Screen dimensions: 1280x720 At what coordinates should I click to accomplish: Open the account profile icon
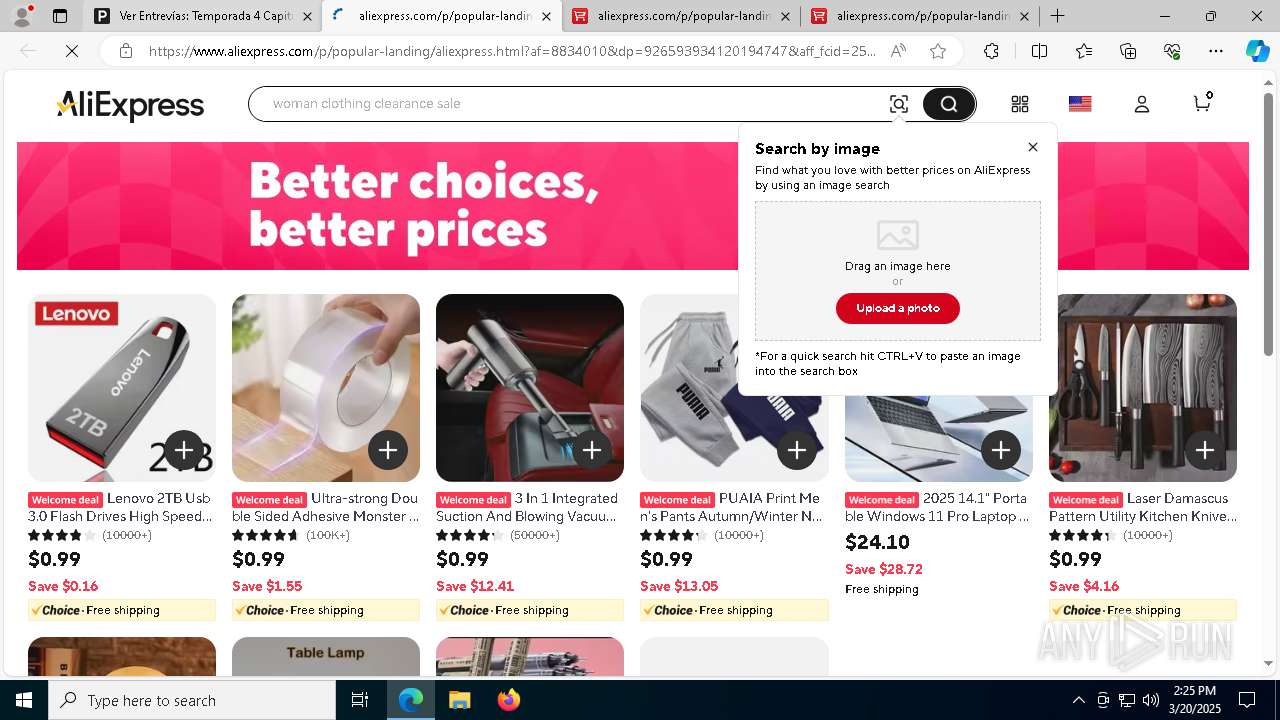(1142, 104)
